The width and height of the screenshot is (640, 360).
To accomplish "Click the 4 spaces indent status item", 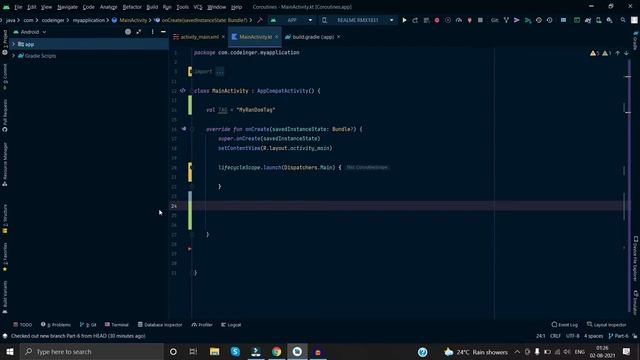I will (x=593, y=336).
